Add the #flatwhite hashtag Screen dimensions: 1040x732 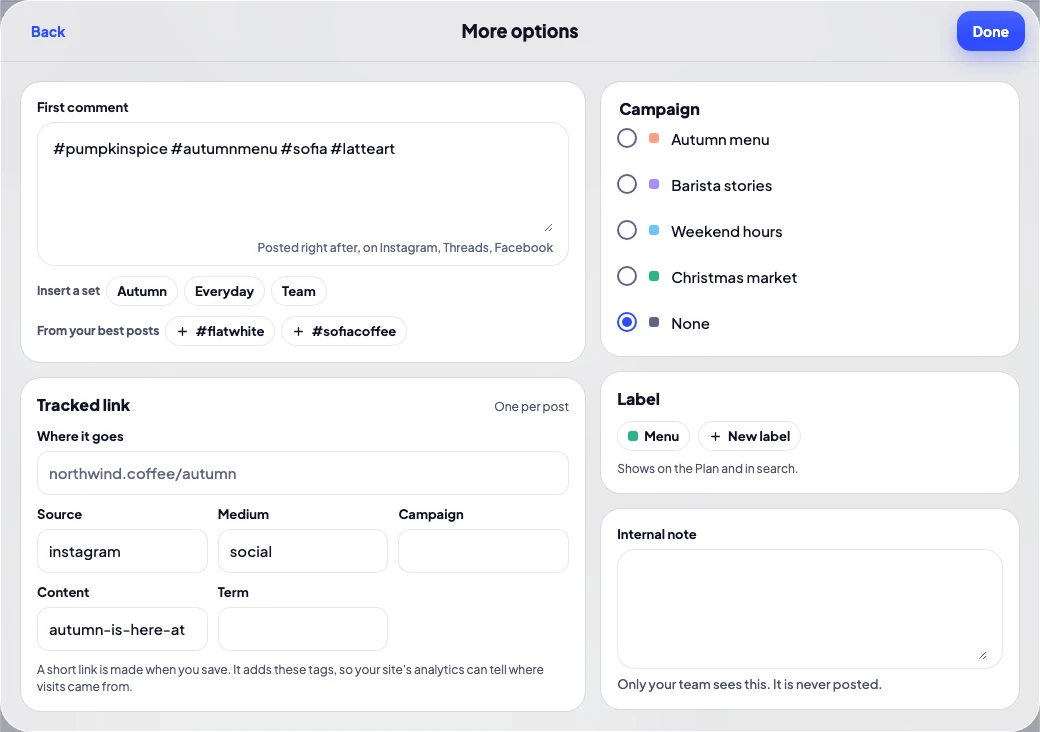point(220,331)
